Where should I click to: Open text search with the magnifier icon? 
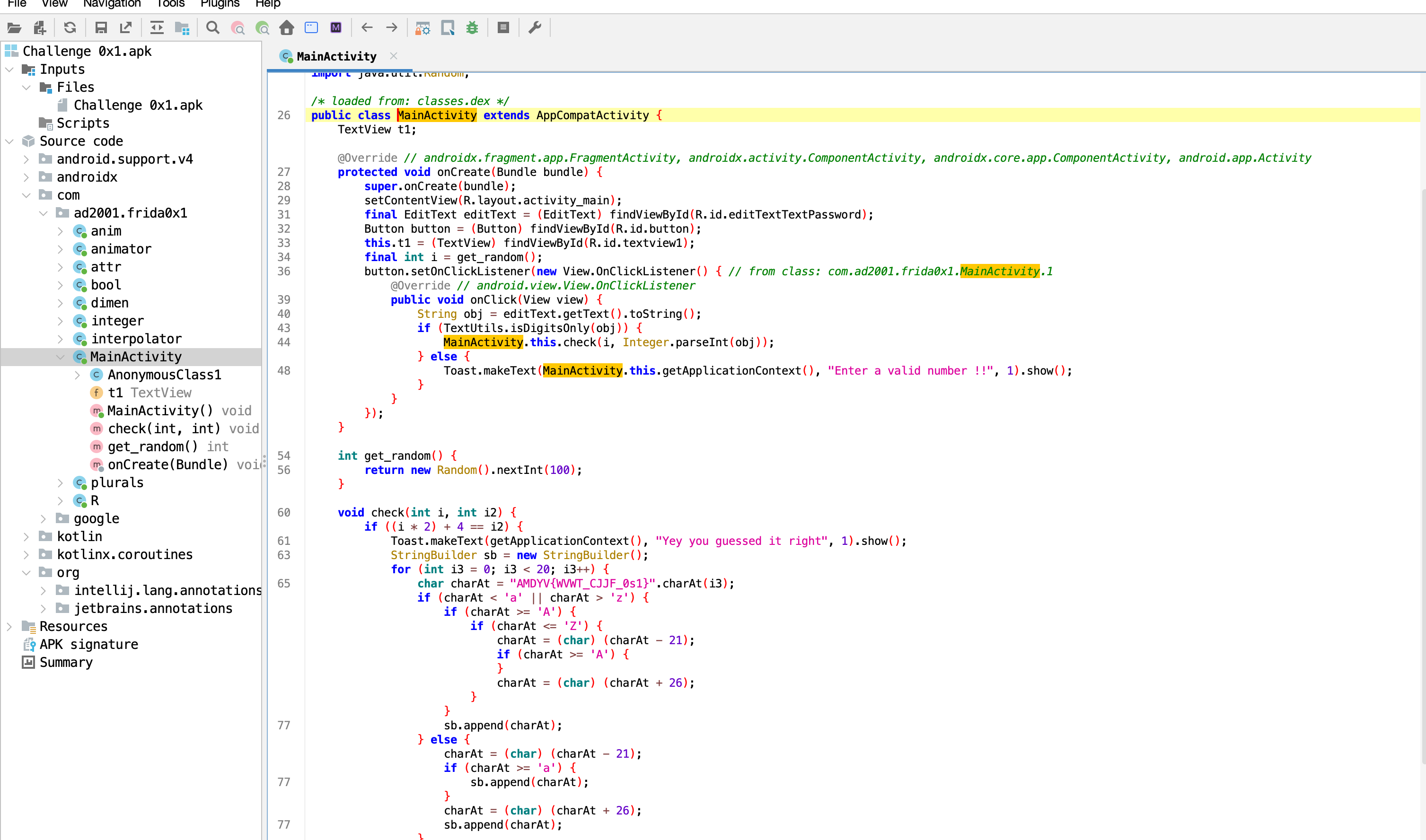coord(213,28)
